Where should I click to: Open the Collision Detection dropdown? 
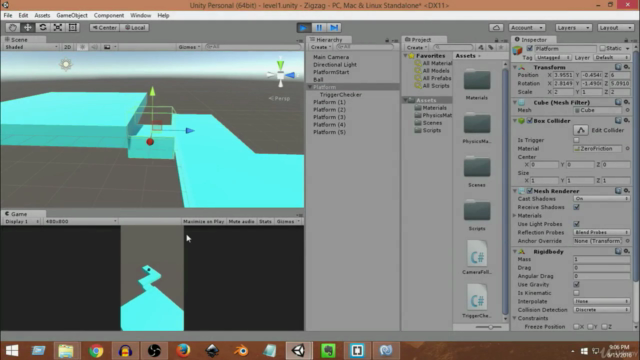[601, 310]
